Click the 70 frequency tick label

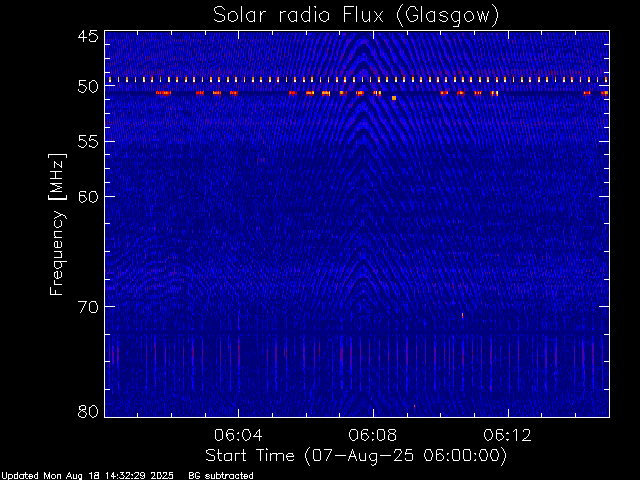click(x=88, y=307)
